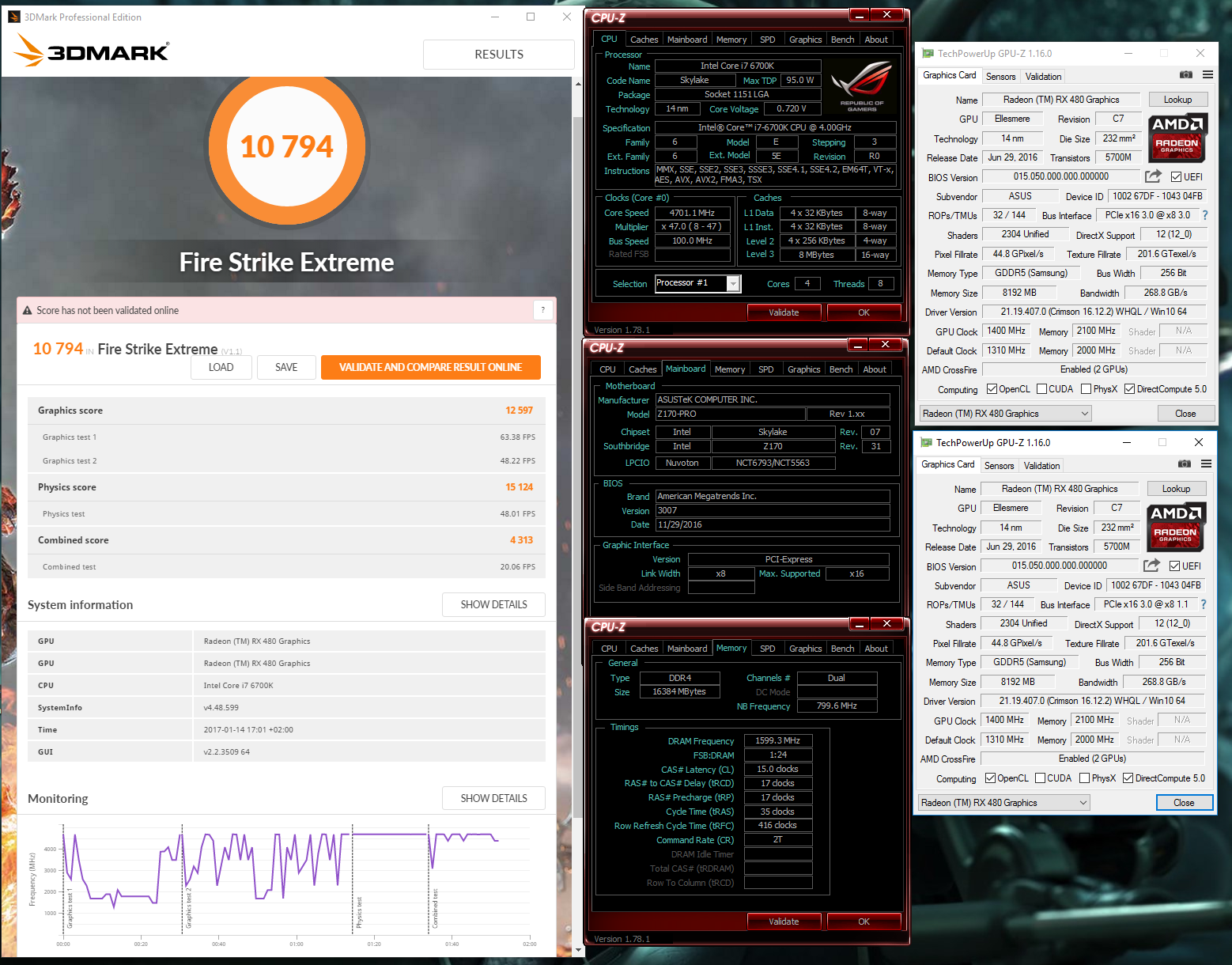Toggle OpenCL checkbox in top GPU-Z window

(992, 389)
